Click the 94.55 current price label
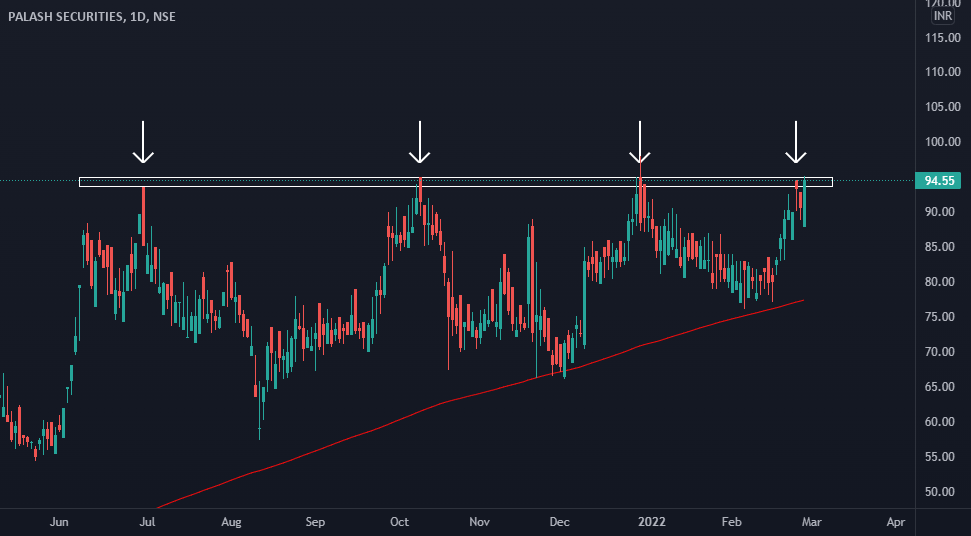The image size is (971, 536). point(939,181)
